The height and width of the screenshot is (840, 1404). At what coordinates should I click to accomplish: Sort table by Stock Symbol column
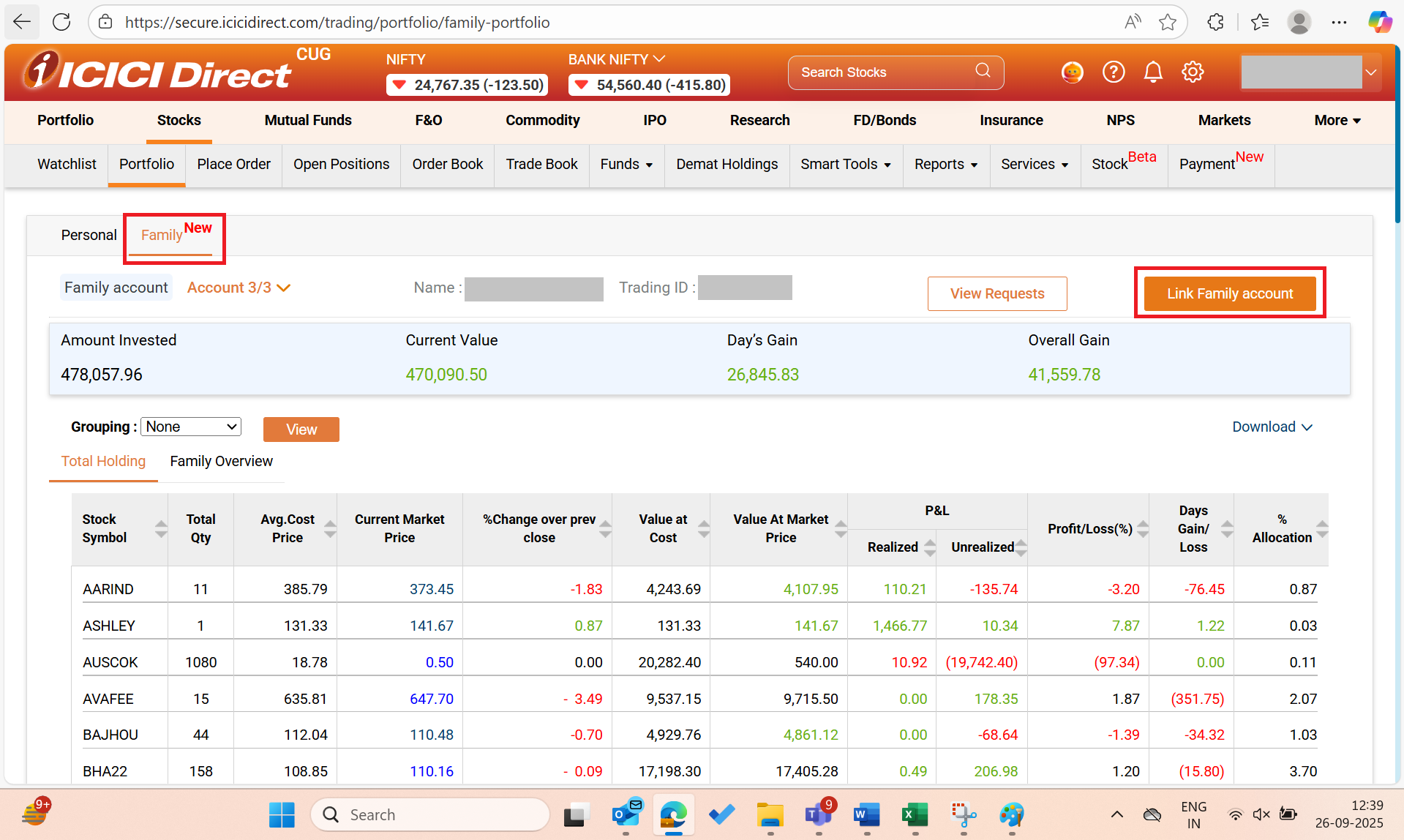pos(161,528)
